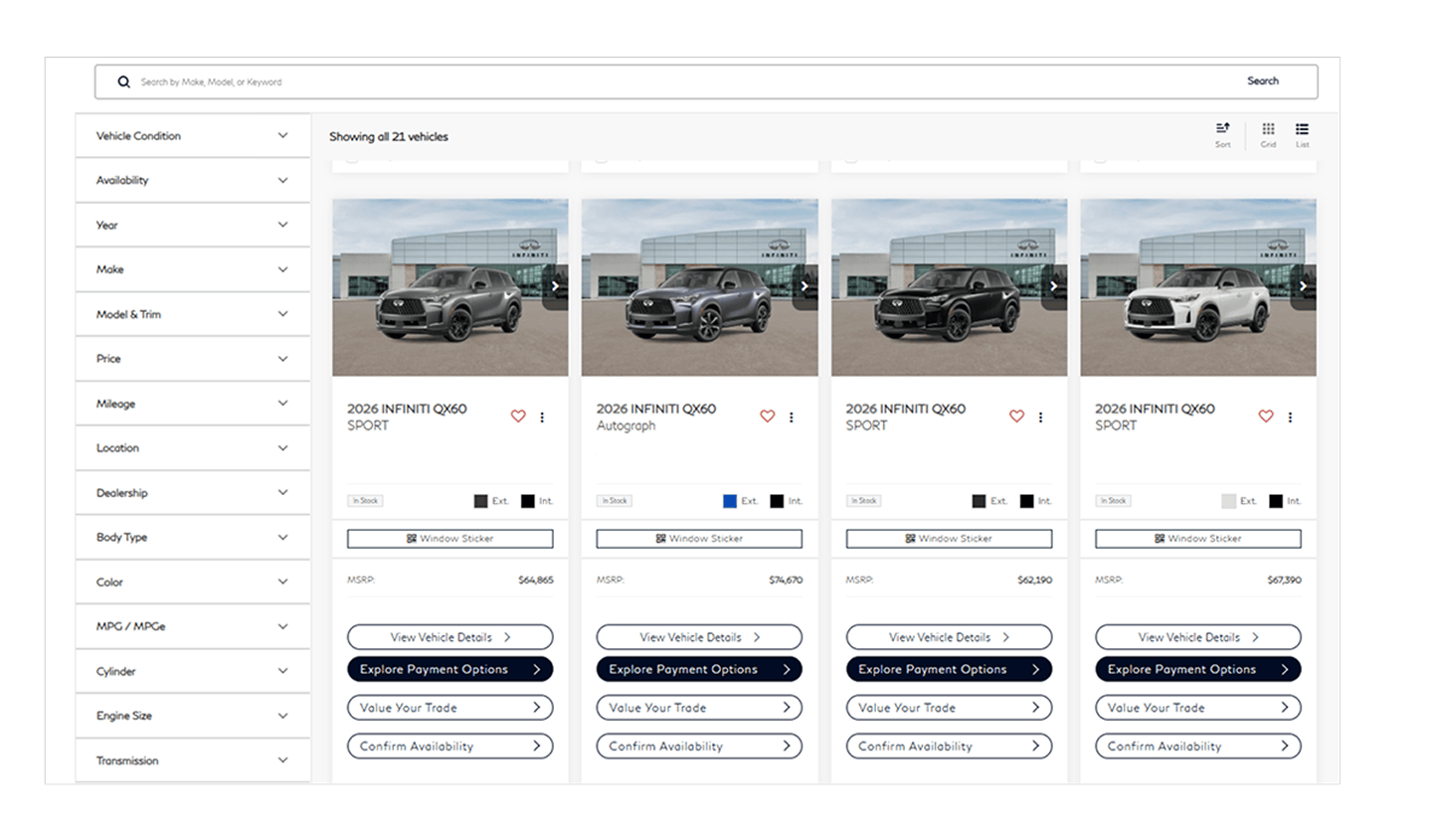Expand the Dealership filter
This screenshot has height=840, width=1432.
tap(193, 493)
